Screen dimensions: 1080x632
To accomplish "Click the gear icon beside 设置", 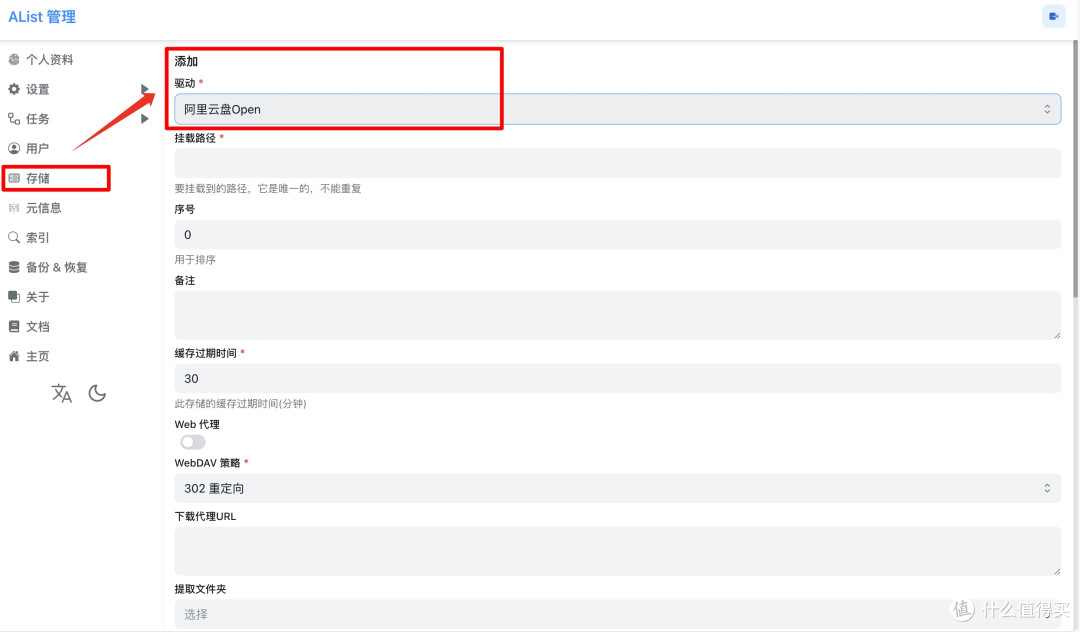I will coord(14,89).
